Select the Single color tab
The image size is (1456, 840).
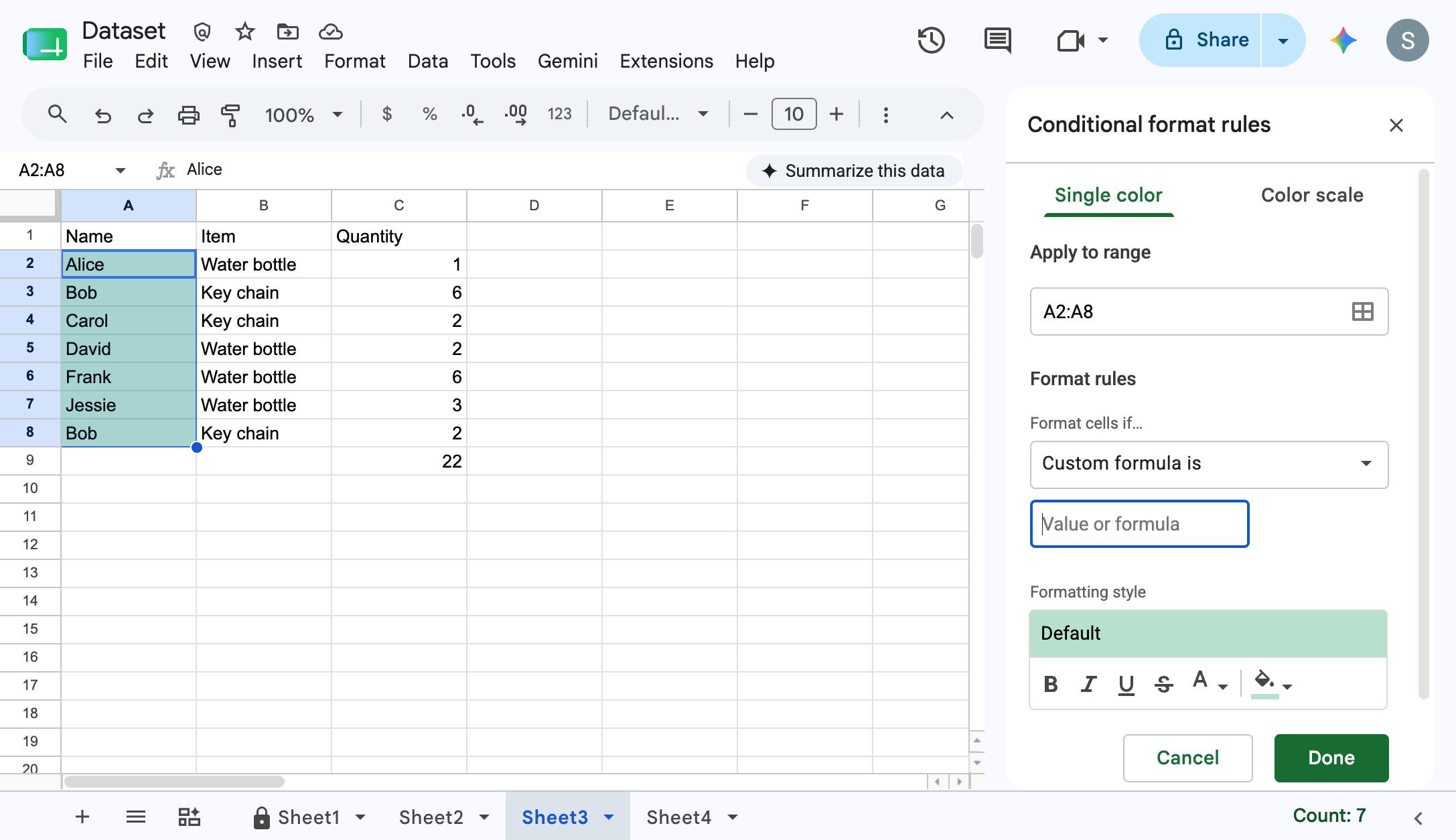tap(1108, 195)
